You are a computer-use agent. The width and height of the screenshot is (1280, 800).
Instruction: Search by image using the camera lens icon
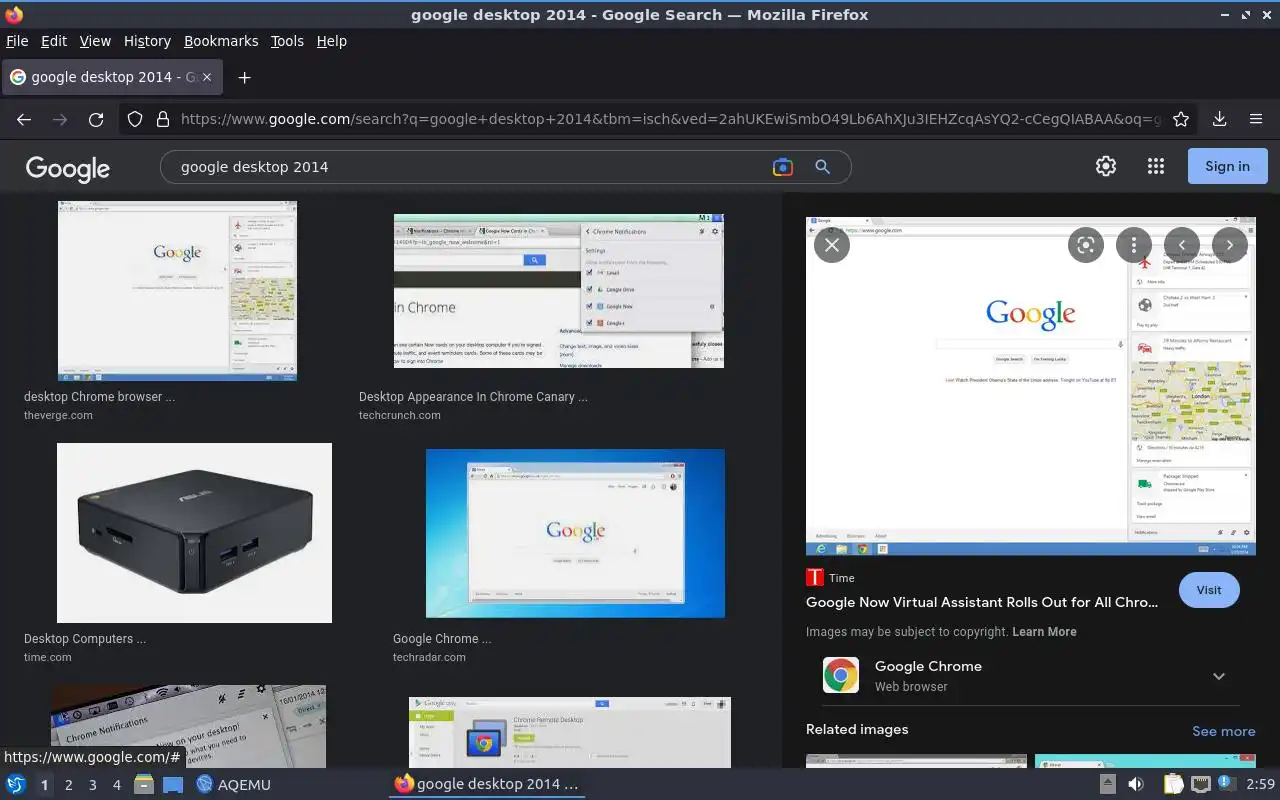(x=783, y=167)
